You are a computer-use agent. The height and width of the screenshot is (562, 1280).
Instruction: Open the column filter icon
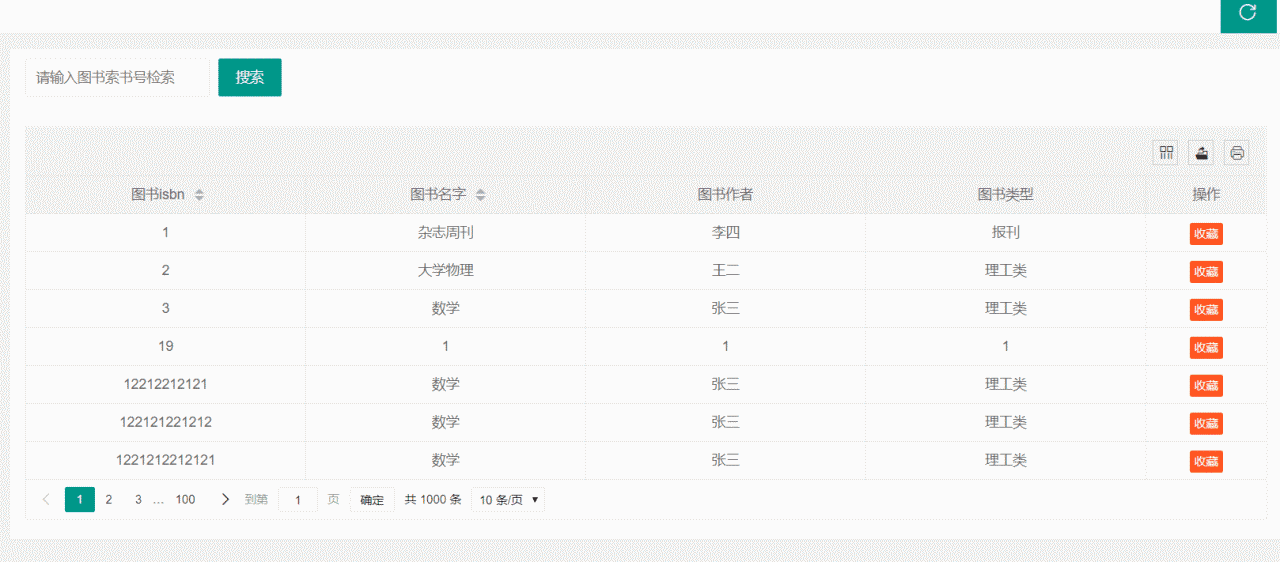point(1166,152)
